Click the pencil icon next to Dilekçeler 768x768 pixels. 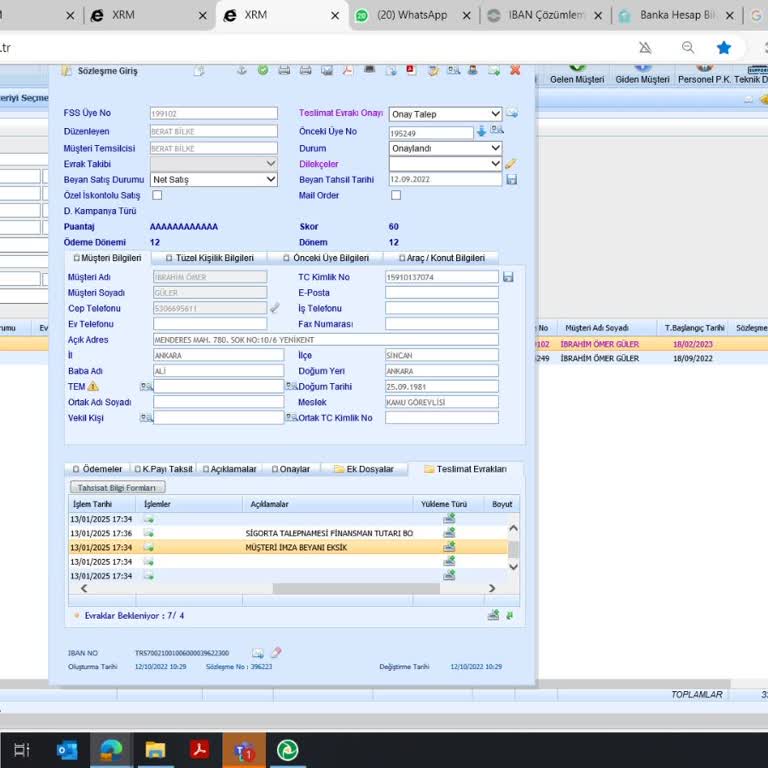pyautogui.click(x=511, y=164)
